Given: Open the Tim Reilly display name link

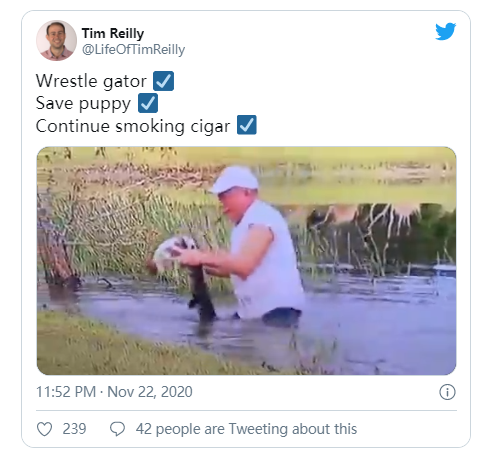Looking at the screenshot, I should 113,33.
